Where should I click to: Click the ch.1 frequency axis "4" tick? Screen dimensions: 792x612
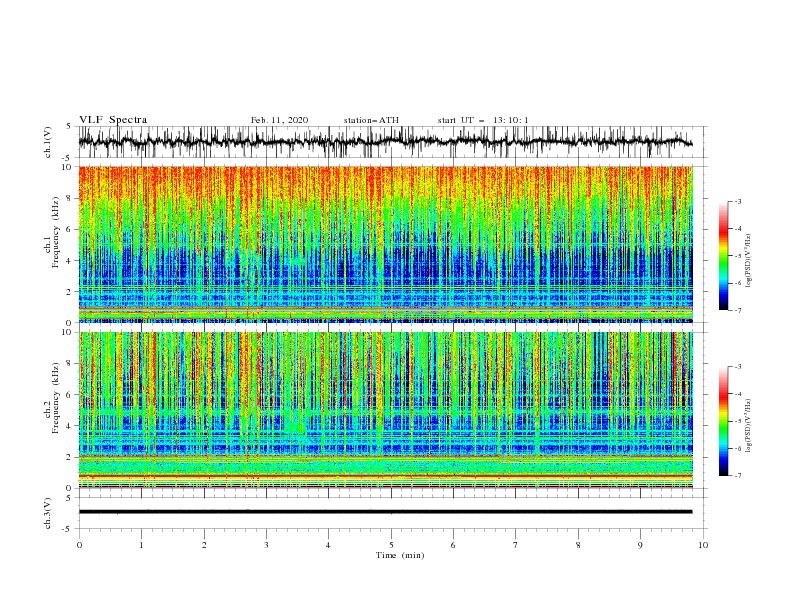pyautogui.click(x=69, y=261)
